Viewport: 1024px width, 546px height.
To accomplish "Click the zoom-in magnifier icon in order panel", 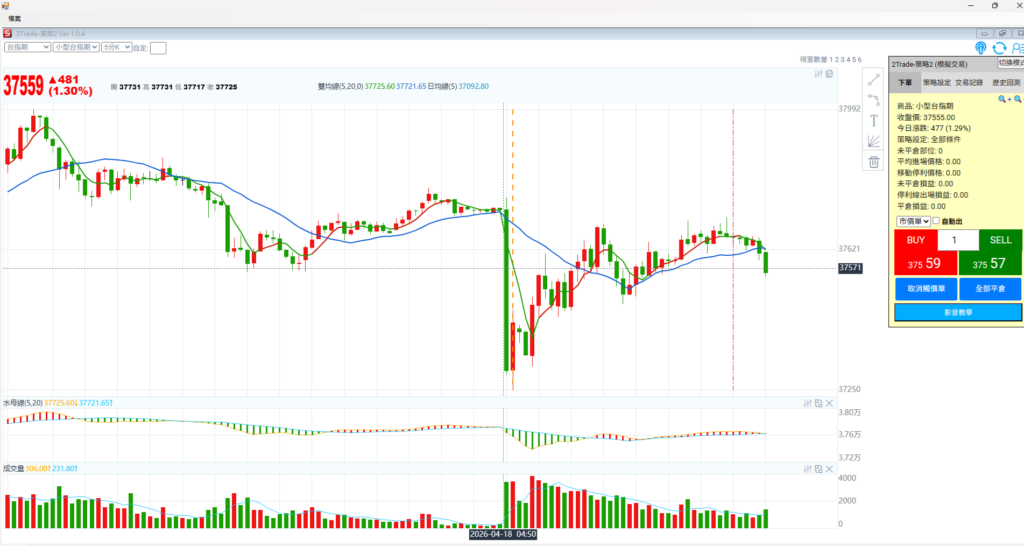I will [x=1004, y=99].
